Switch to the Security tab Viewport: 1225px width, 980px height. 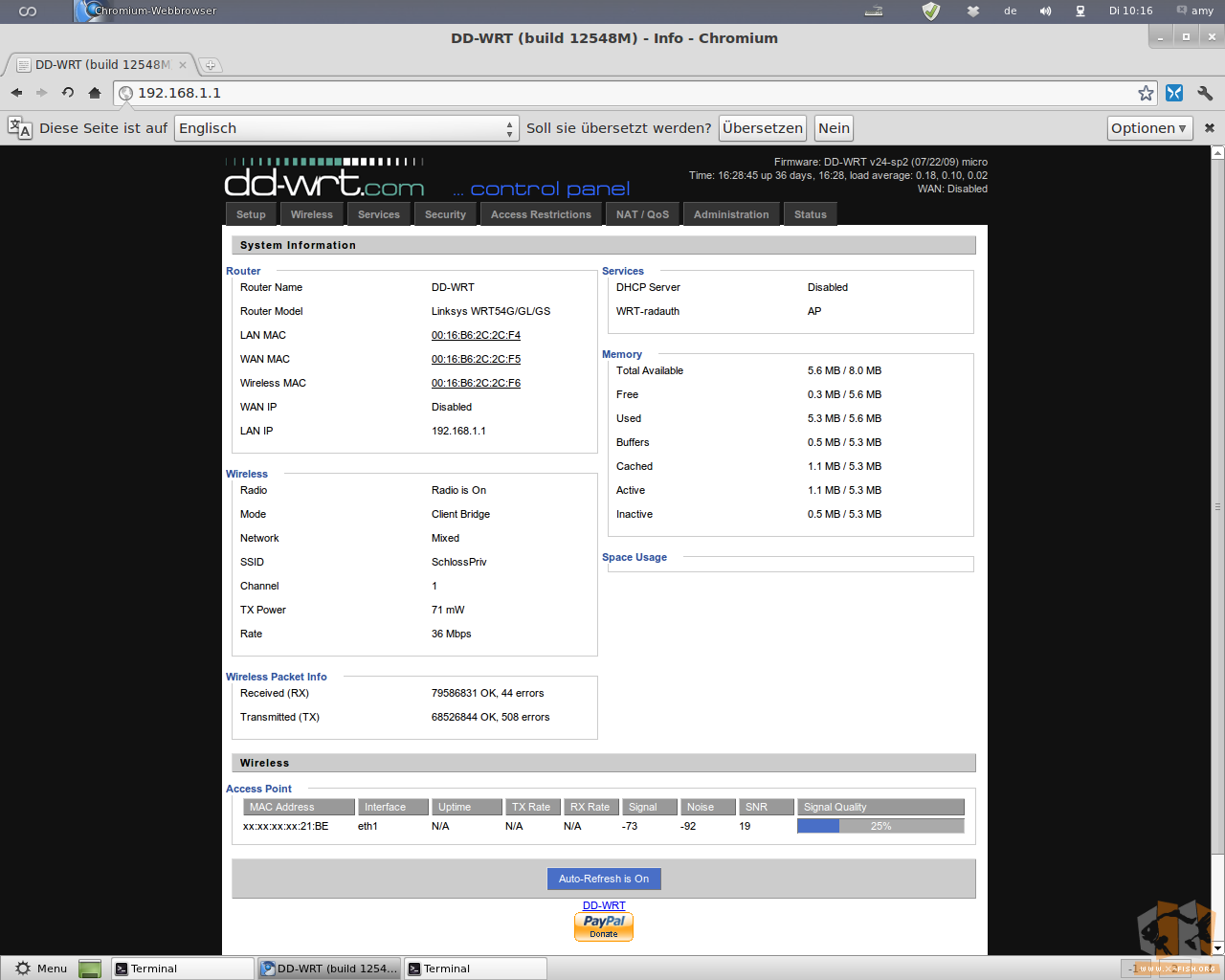[x=445, y=214]
